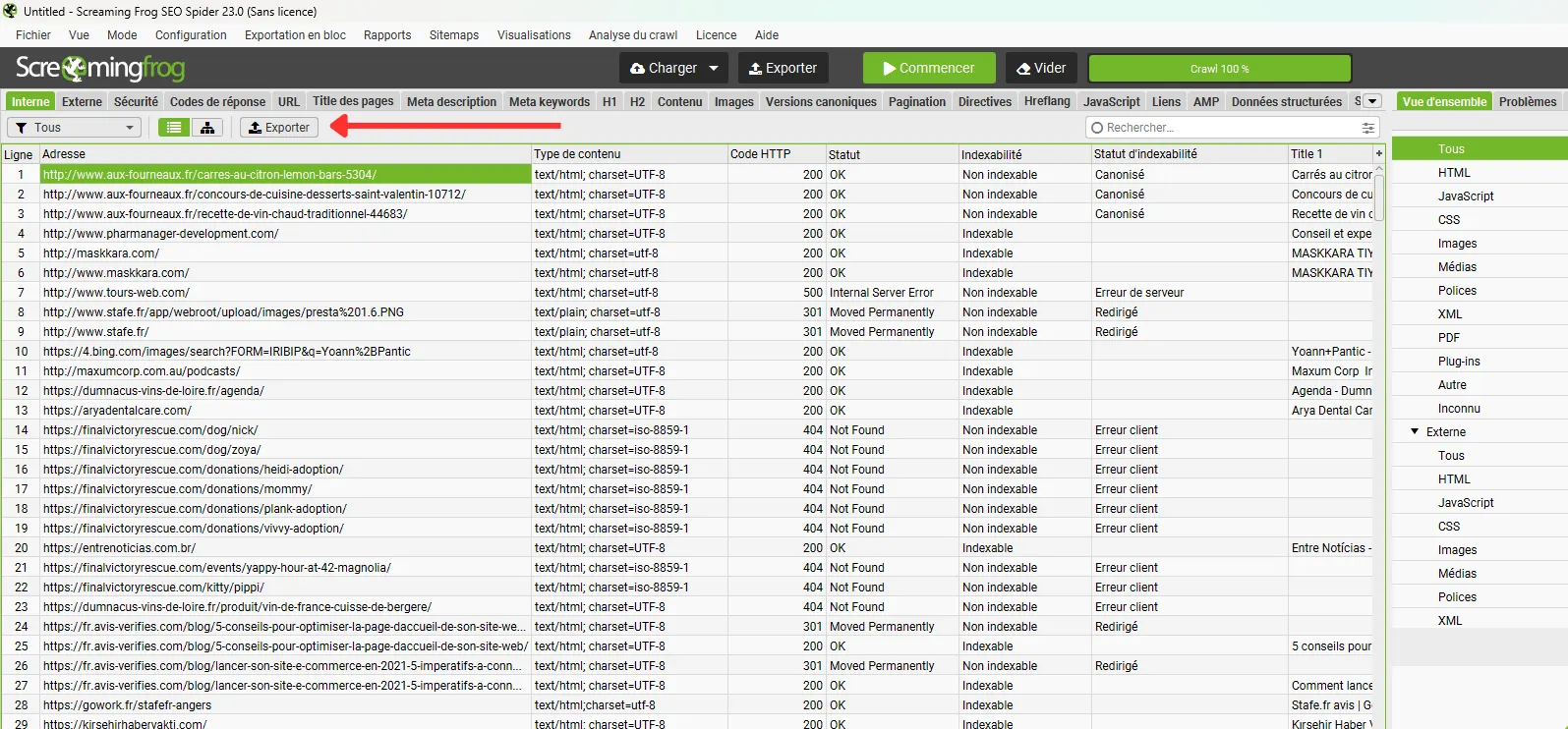Switch to Title des pages tab
Image resolution: width=1568 pixels, height=729 pixels.
(353, 101)
